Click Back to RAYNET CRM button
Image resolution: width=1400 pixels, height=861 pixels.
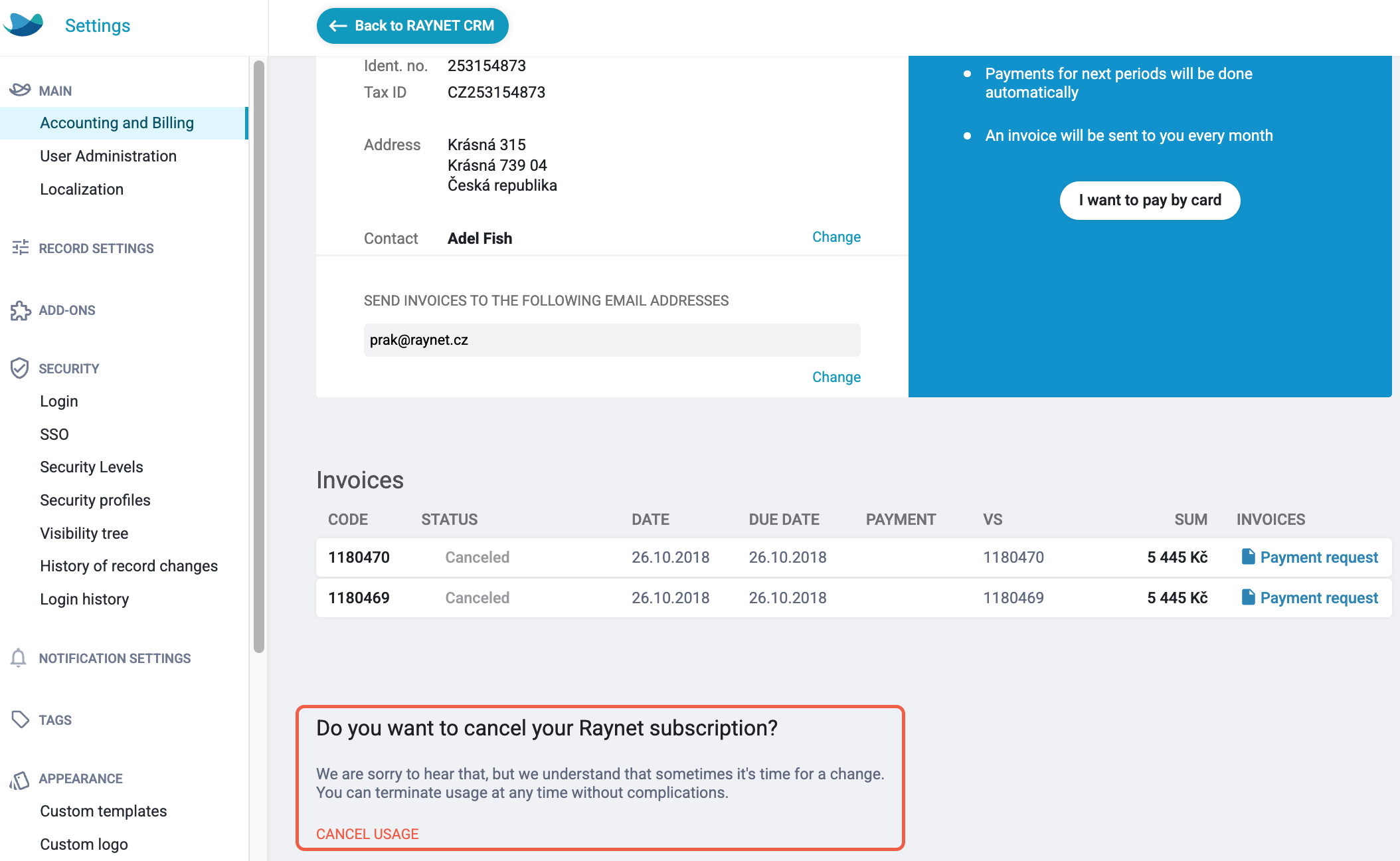(x=412, y=26)
